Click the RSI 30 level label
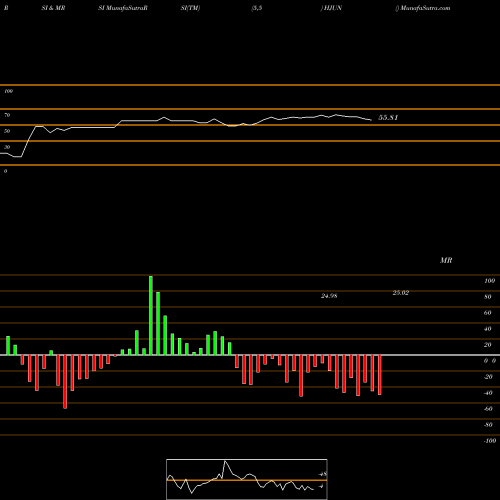This screenshot has width=500, height=500. pyautogui.click(x=7, y=147)
